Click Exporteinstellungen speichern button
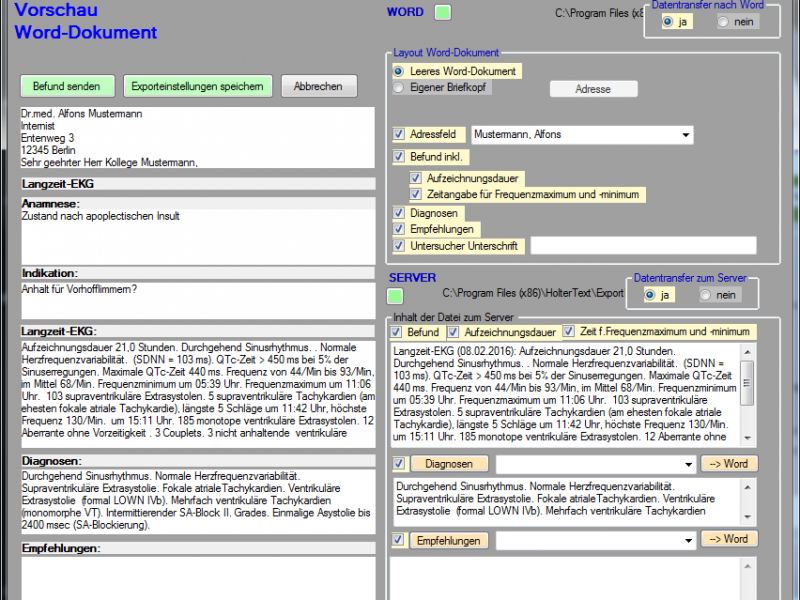The width and height of the screenshot is (800, 600). coord(197,86)
